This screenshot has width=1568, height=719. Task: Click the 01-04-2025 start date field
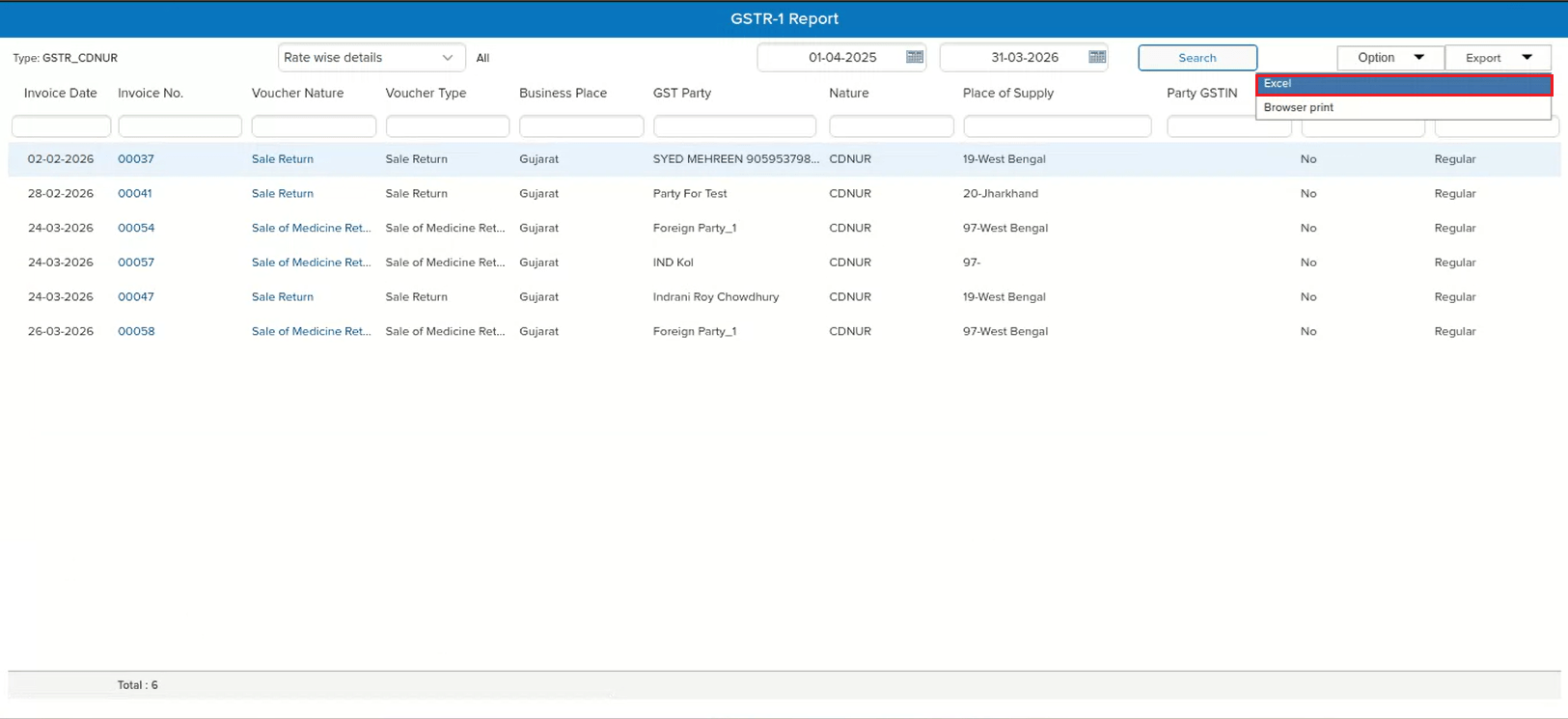832,58
